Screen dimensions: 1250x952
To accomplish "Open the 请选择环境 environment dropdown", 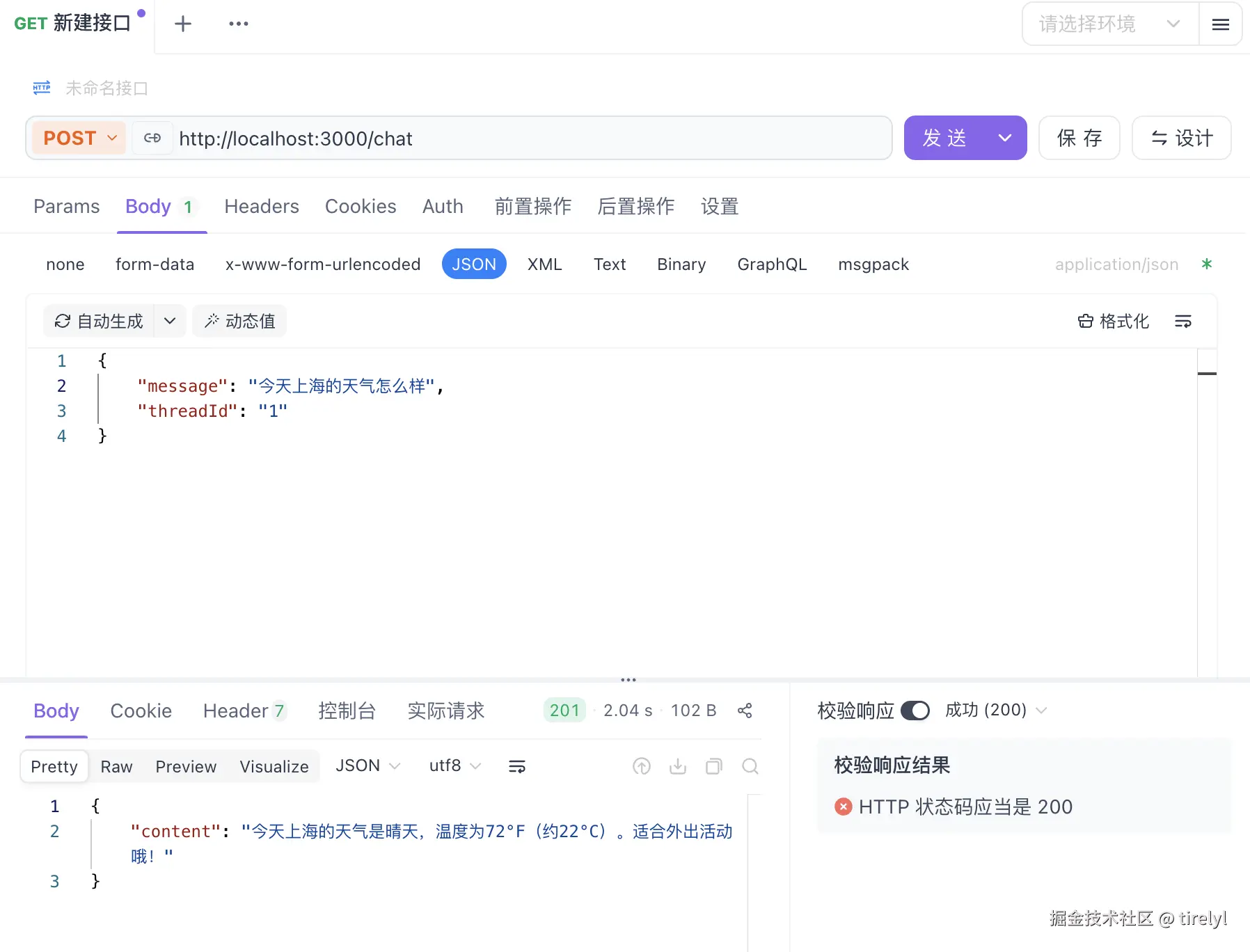I will pyautogui.click(x=1110, y=24).
